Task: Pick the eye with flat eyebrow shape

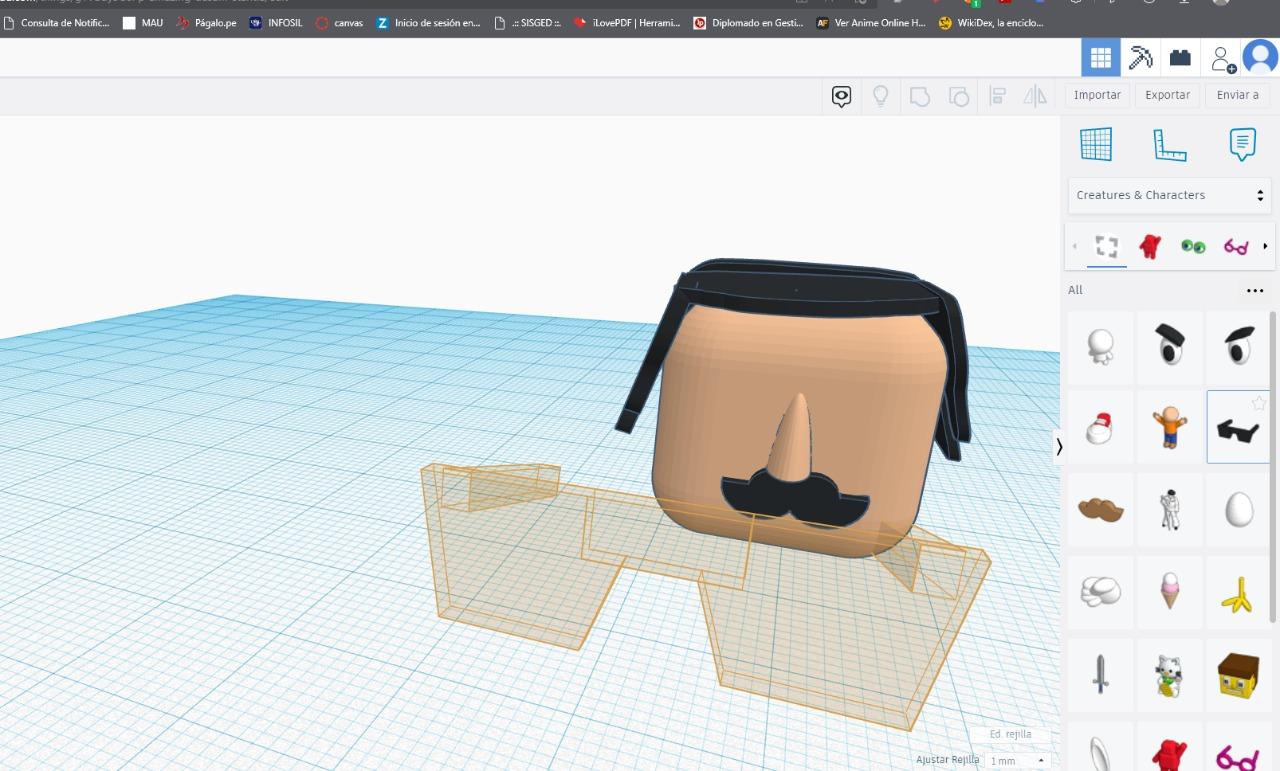Action: click(1170, 347)
